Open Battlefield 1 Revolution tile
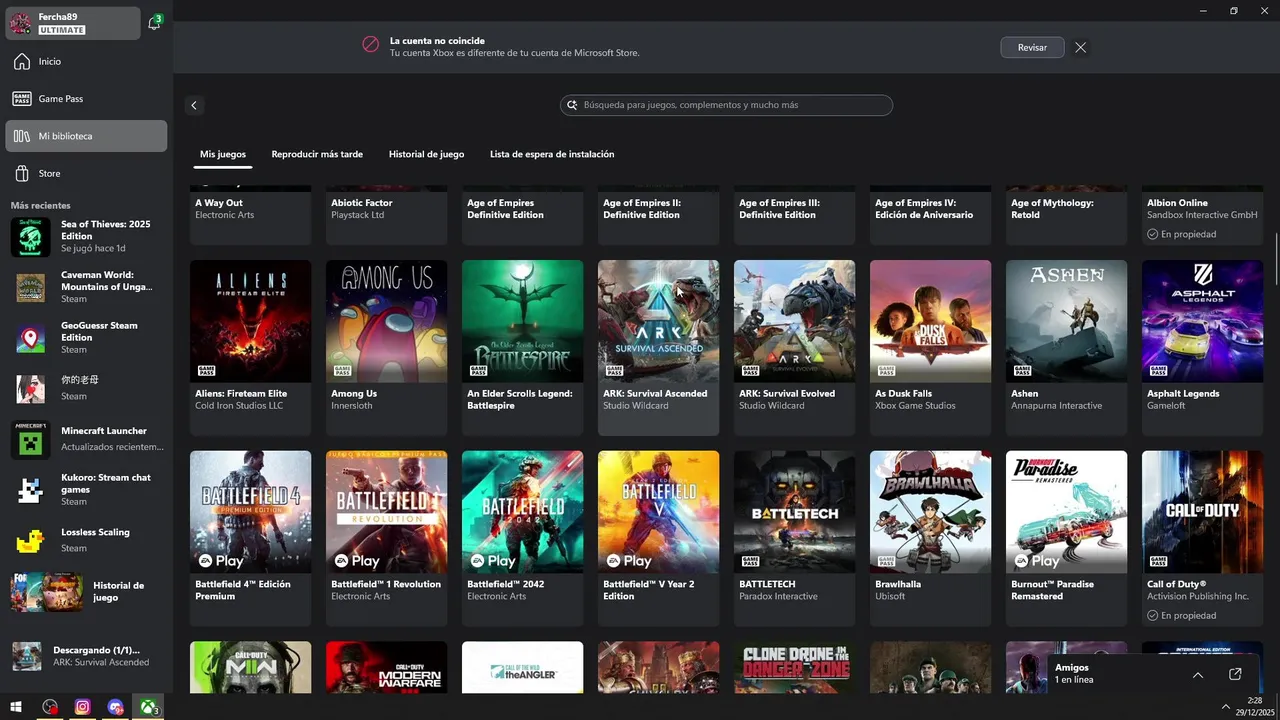This screenshot has height=720, width=1280. [386, 538]
